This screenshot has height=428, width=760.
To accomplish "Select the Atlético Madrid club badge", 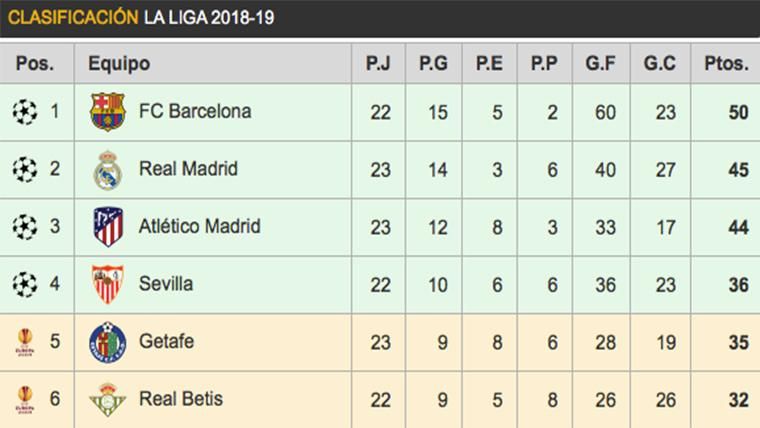I will (x=106, y=227).
